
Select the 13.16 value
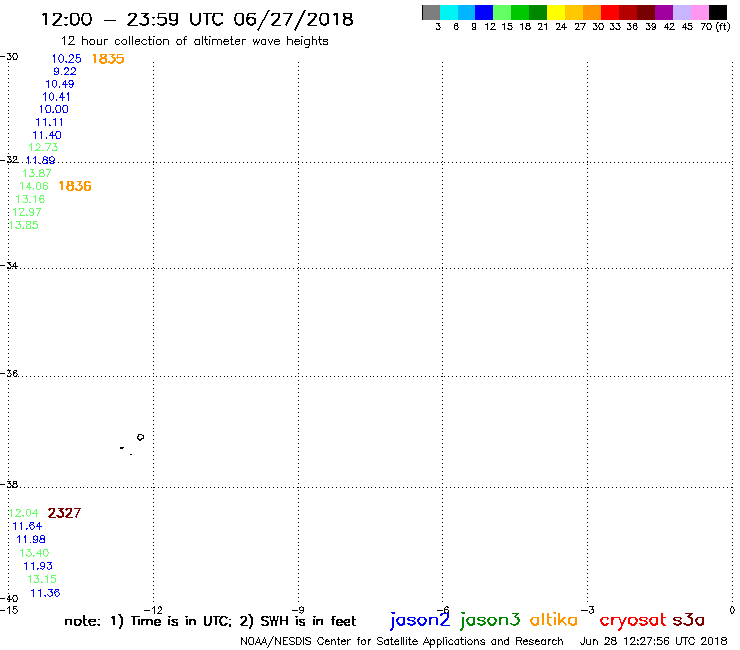coord(30,199)
